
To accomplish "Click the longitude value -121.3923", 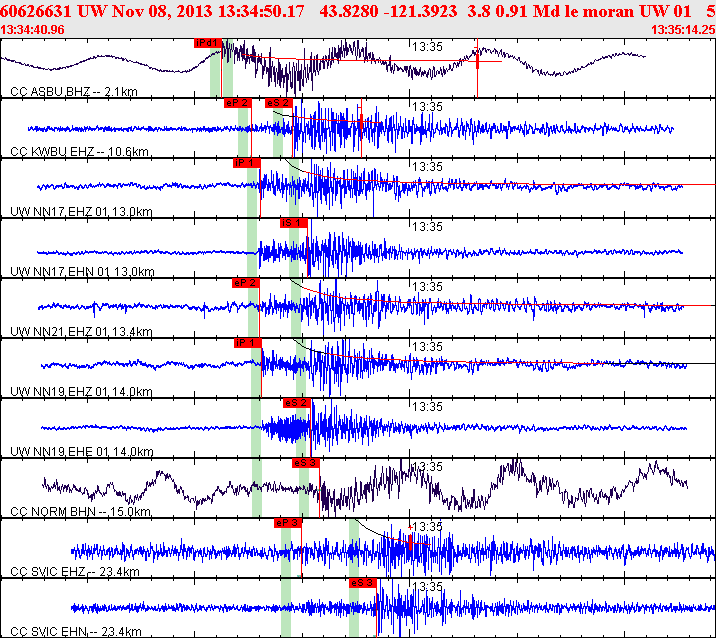I will [x=421, y=11].
